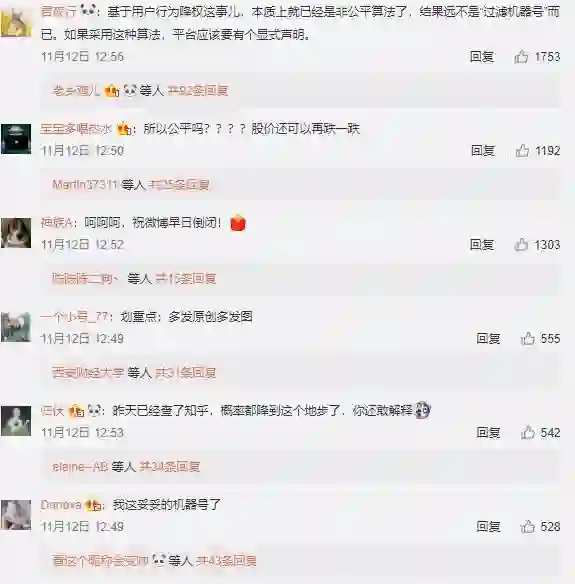Open avatar of user 宝宝多喝热水
575x584 pixels.
click(16, 139)
